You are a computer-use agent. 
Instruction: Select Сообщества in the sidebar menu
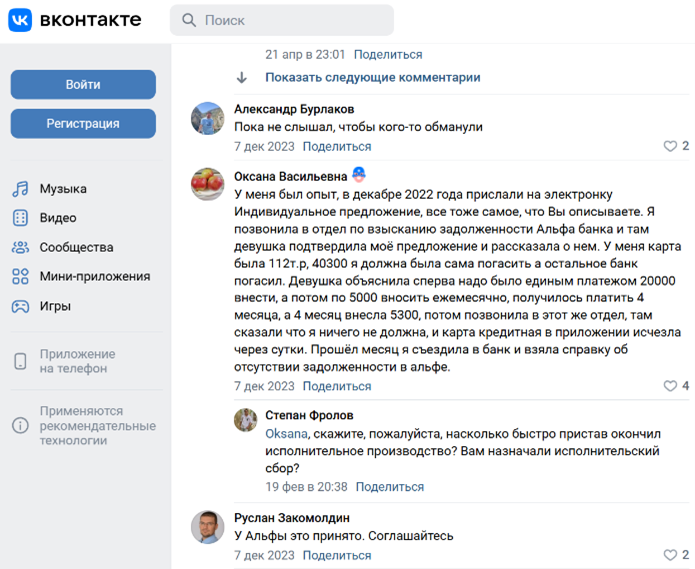pyautogui.click(x=76, y=247)
